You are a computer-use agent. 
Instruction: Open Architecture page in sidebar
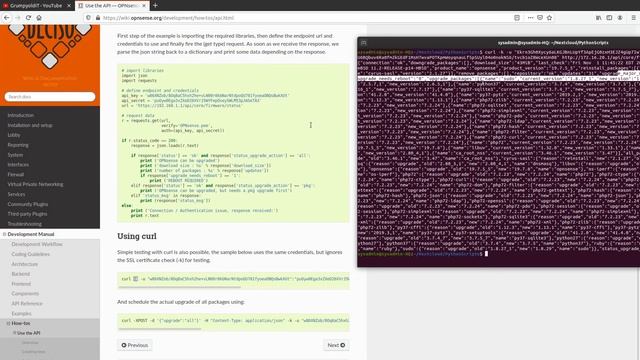pyautogui.click(x=24, y=264)
